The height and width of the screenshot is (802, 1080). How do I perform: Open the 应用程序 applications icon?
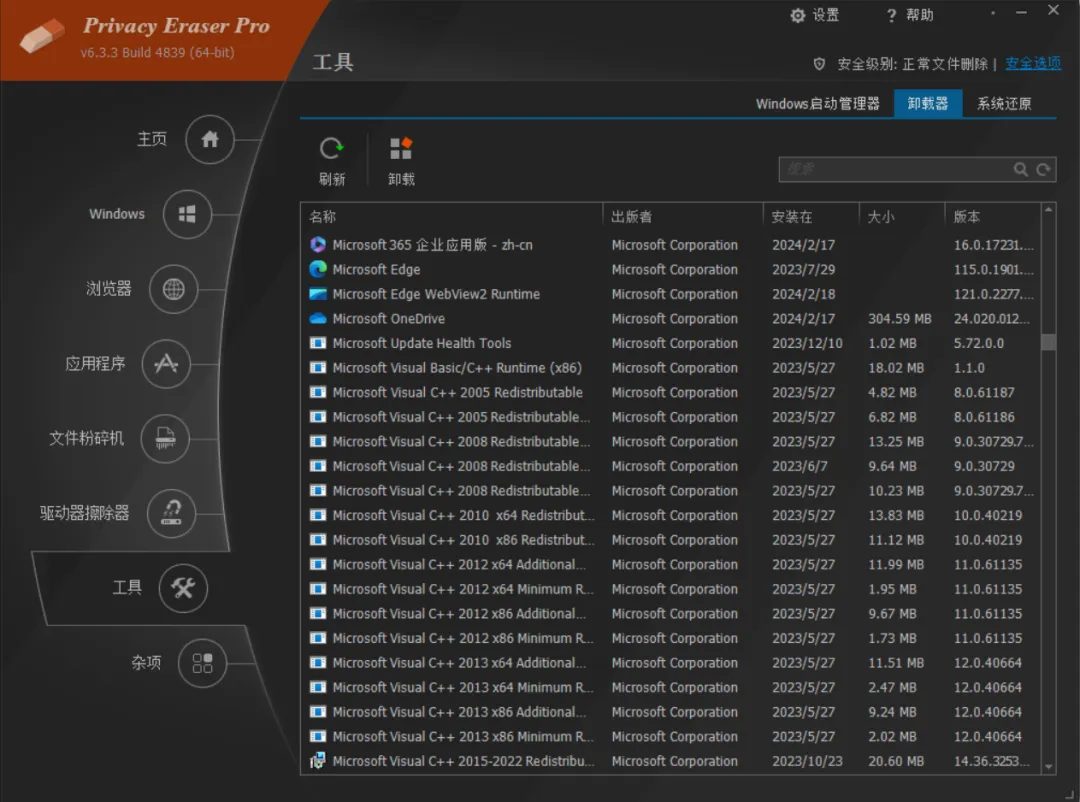166,364
